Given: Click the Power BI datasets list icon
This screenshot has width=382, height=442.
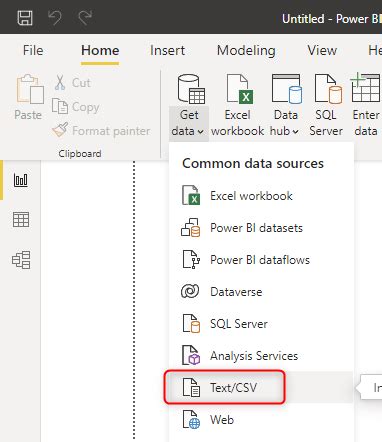Looking at the screenshot, I should point(191,228).
